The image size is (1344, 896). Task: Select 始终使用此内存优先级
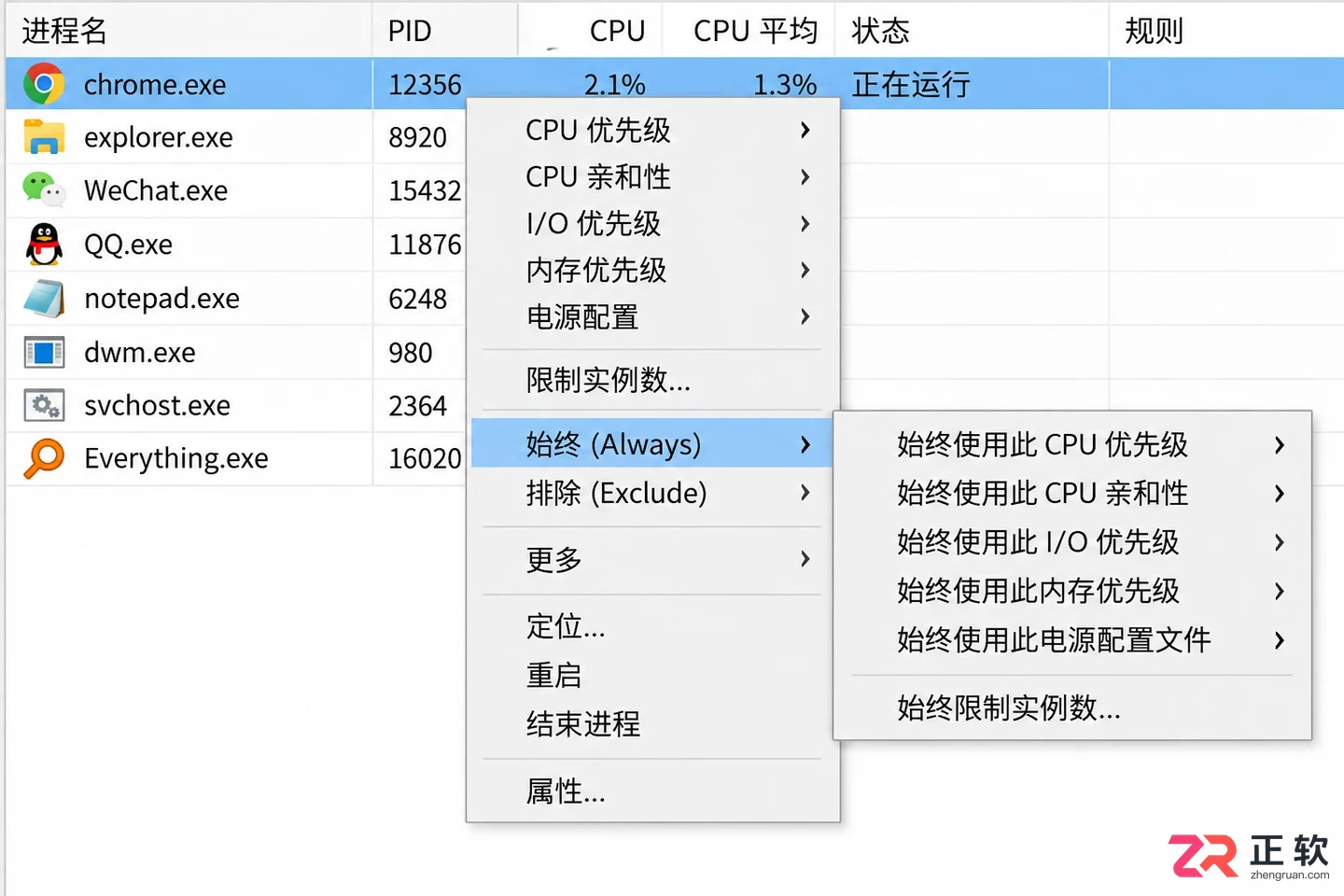(1072, 591)
